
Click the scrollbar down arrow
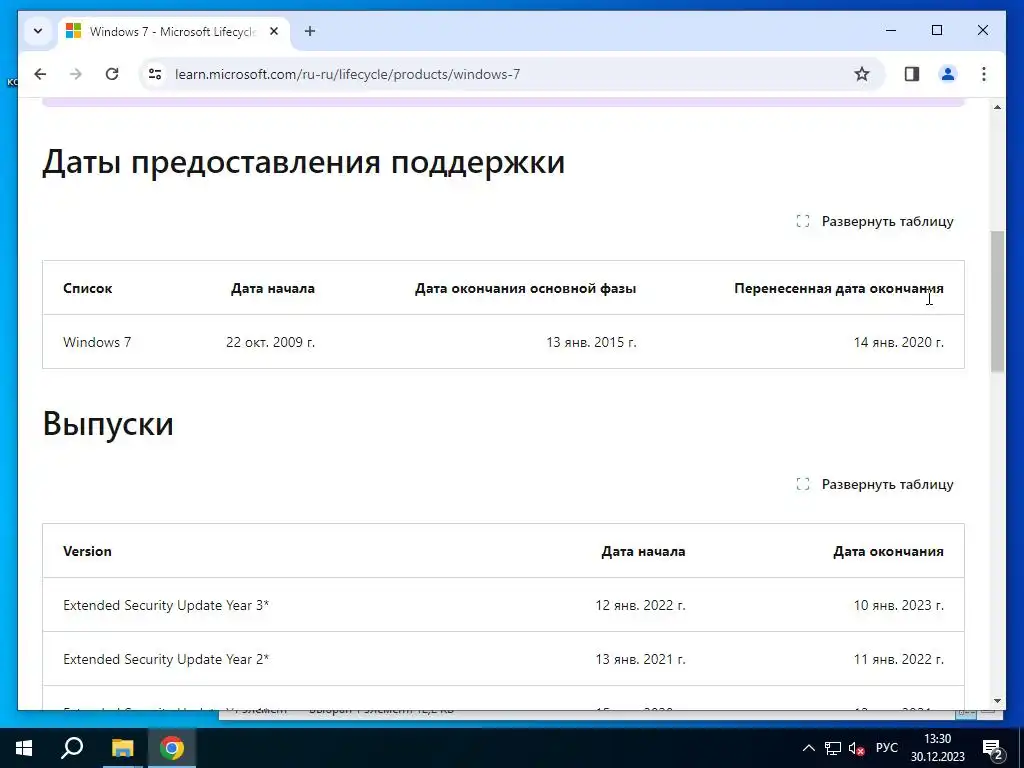(x=997, y=701)
